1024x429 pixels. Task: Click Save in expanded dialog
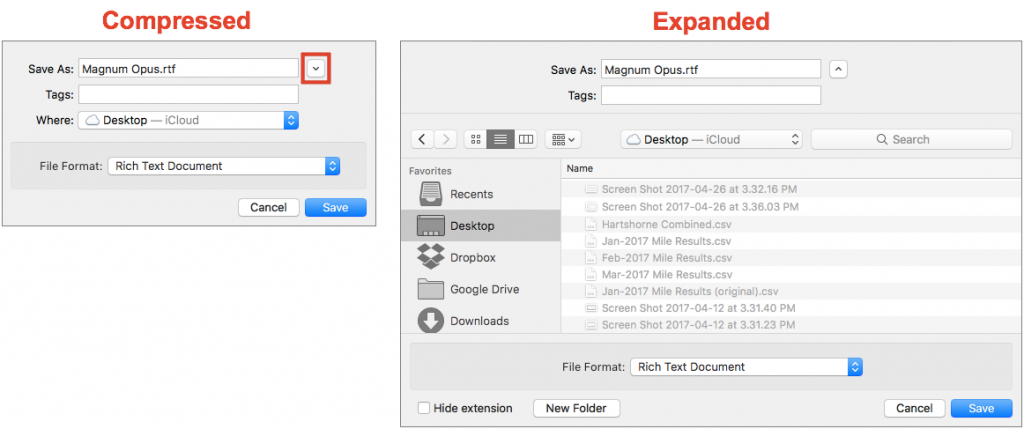point(981,408)
